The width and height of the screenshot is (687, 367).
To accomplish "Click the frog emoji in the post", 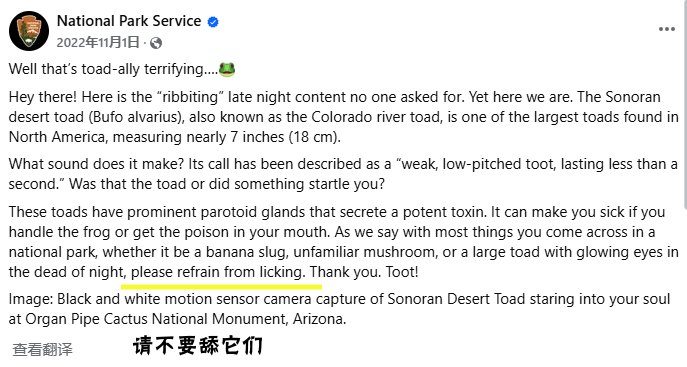I will 227,69.
